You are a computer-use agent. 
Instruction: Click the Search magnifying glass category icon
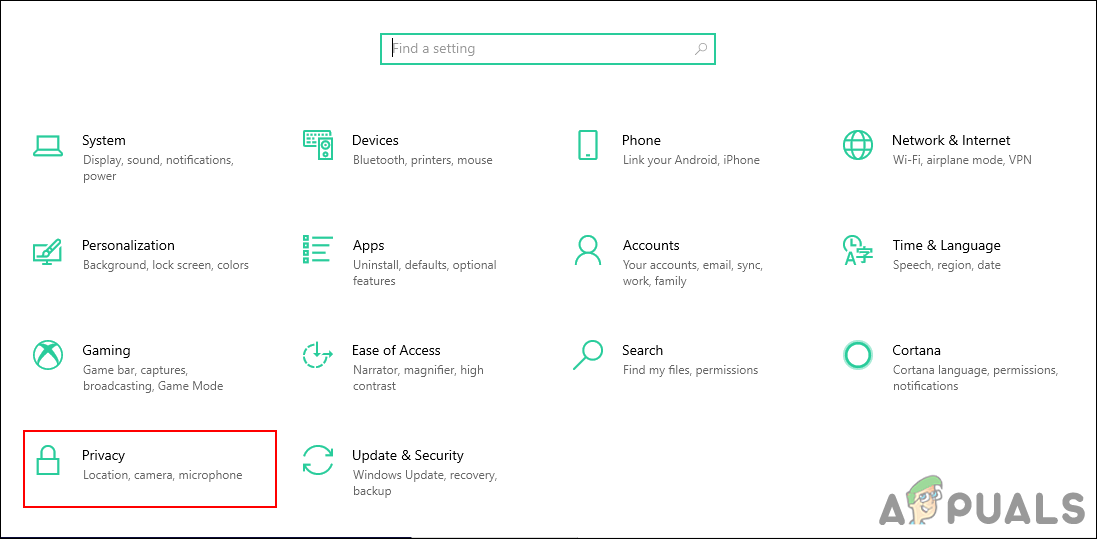588,355
